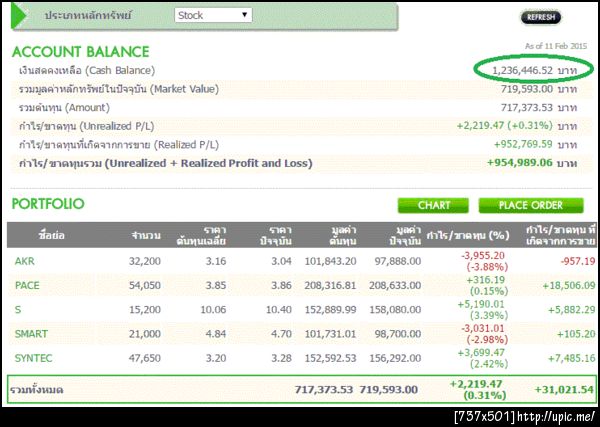Click SMART quantity 21,000
Screen dimensions: 600x427
click(145, 334)
